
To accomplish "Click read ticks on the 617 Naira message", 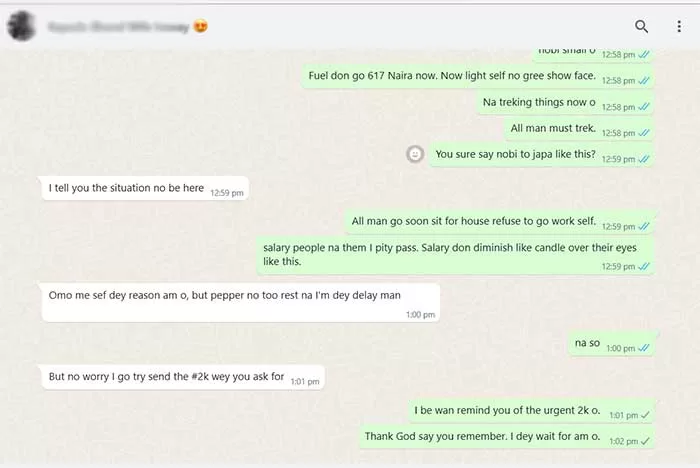I will point(644,80).
